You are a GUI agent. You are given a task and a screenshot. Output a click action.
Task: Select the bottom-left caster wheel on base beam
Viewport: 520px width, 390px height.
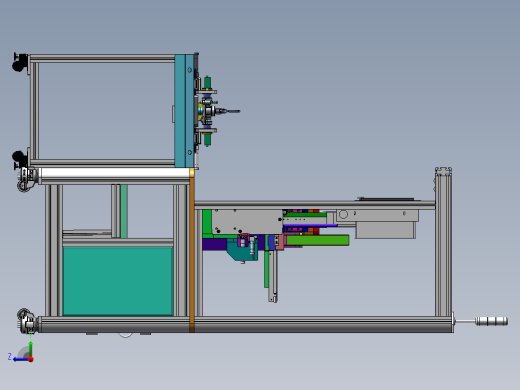coord(26,320)
